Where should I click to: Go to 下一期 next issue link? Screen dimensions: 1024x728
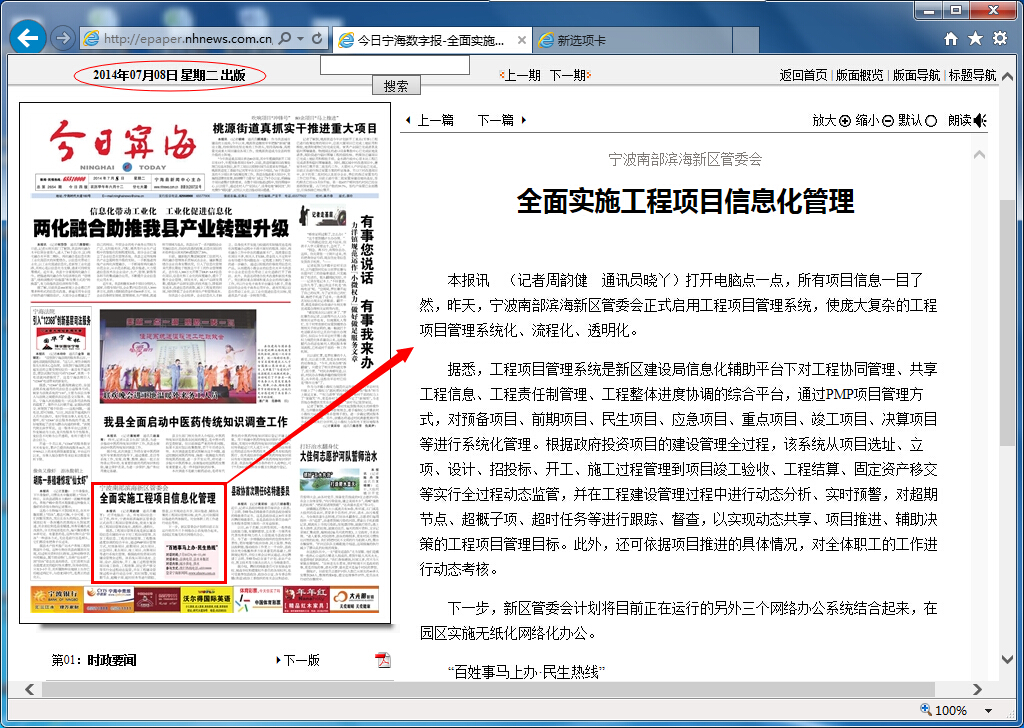coord(568,75)
